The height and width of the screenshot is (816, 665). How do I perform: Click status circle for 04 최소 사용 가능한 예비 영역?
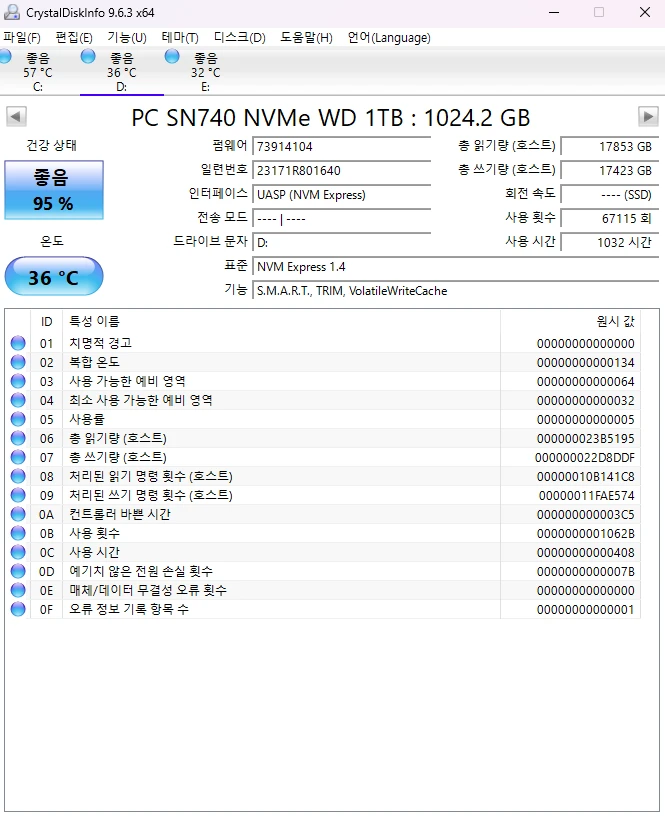click(18, 400)
